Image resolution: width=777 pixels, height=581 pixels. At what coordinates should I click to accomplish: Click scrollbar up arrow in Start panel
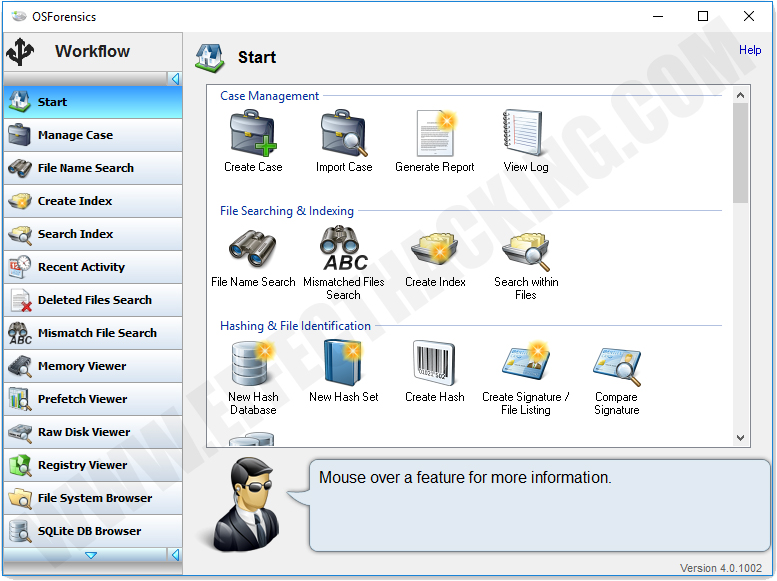click(x=740, y=95)
